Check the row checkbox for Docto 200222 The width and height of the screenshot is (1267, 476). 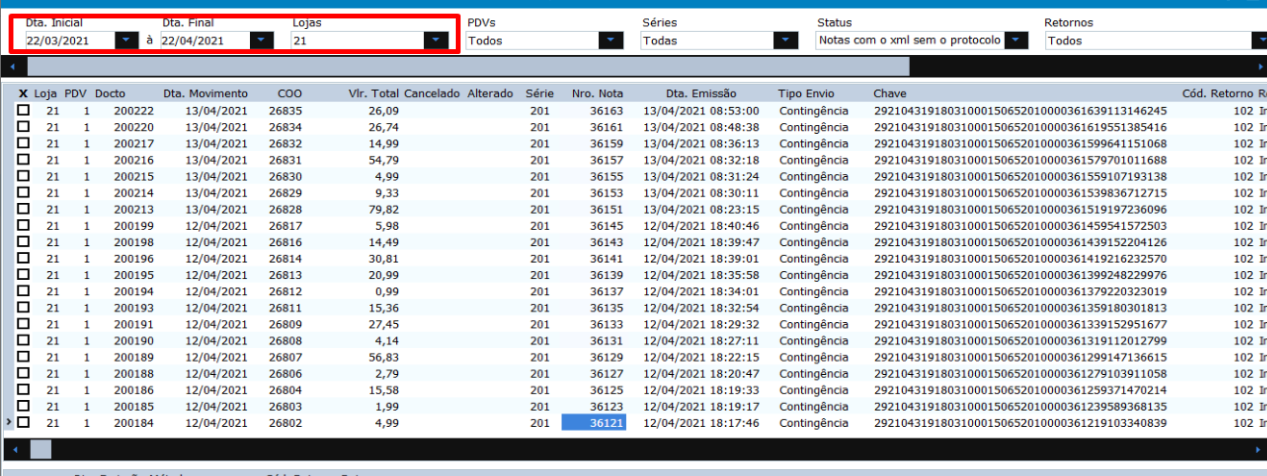23,111
